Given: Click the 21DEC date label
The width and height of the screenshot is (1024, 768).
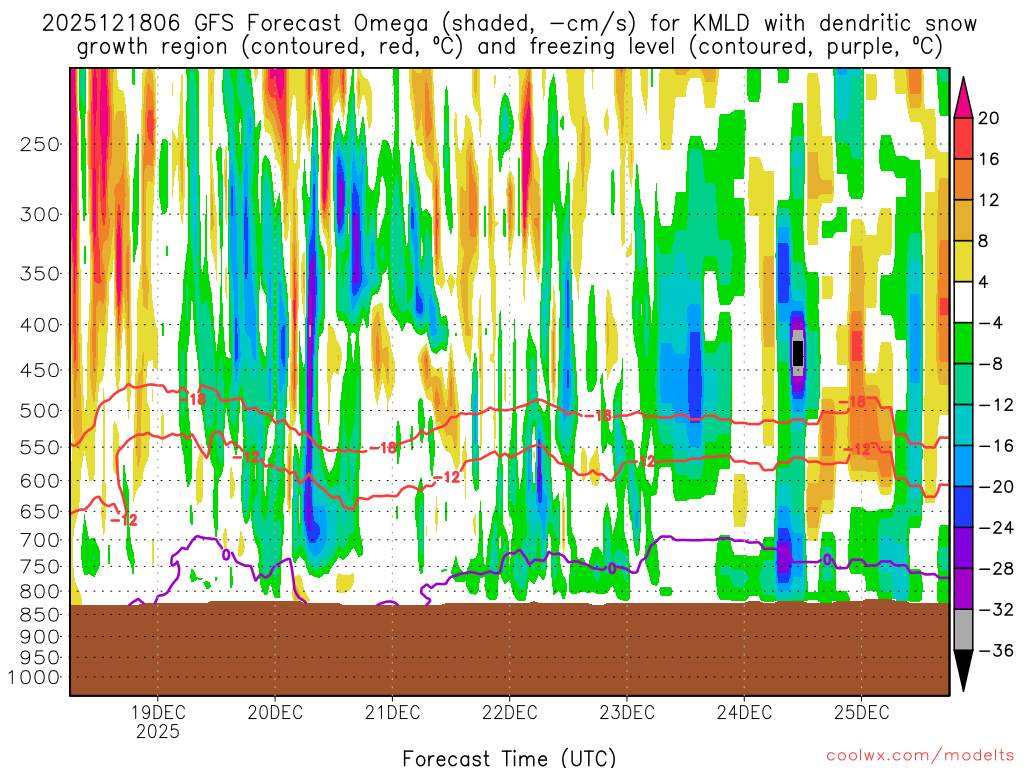Looking at the screenshot, I should click(392, 712).
